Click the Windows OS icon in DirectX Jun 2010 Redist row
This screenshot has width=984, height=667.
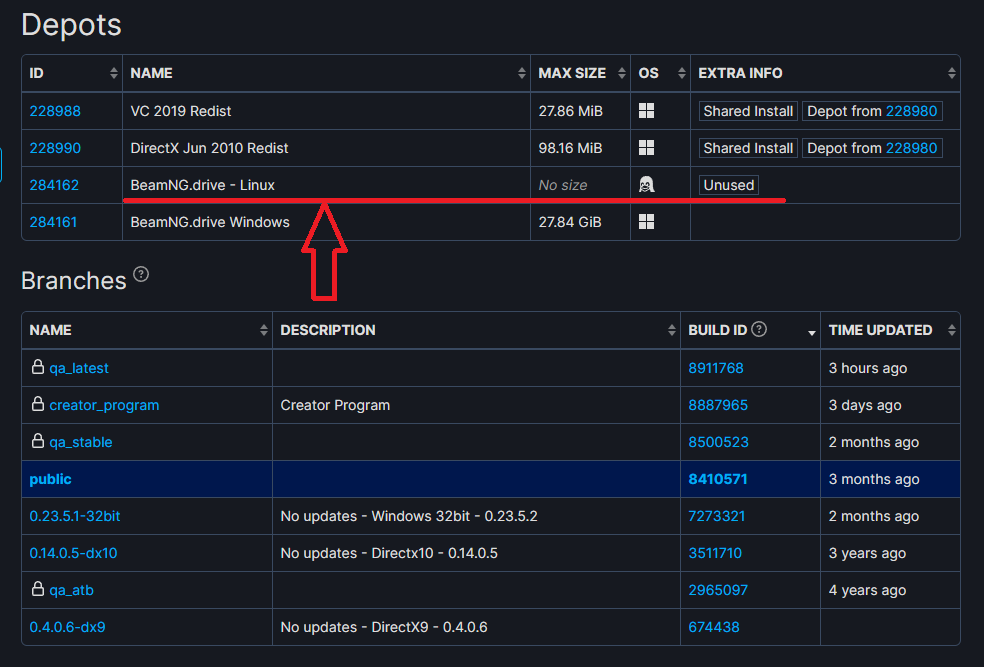coord(646,148)
